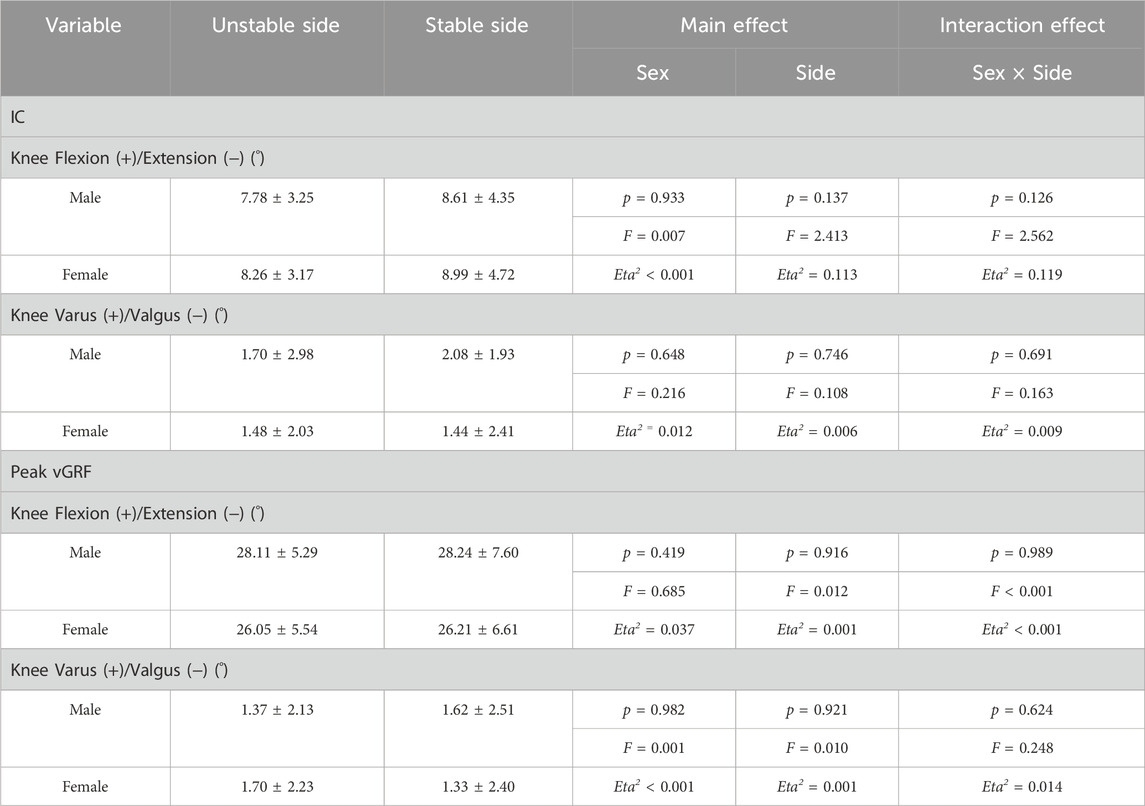The width and height of the screenshot is (1145, 806).
Task: Click the 26.21 ± 6.61 value
Action: click(477, 630)
